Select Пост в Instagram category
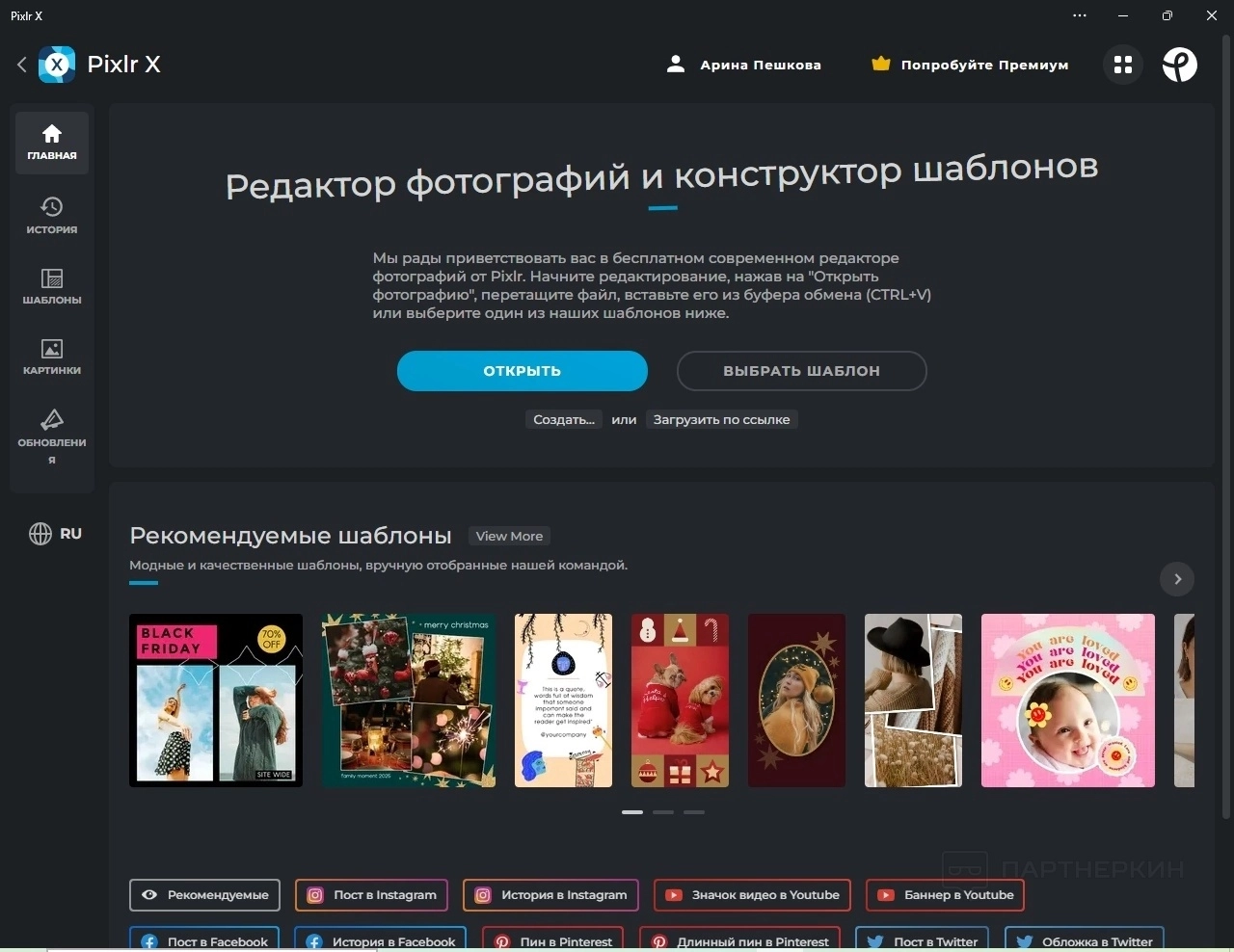This screenshot has height=952, width=1234. pos(371,895)
